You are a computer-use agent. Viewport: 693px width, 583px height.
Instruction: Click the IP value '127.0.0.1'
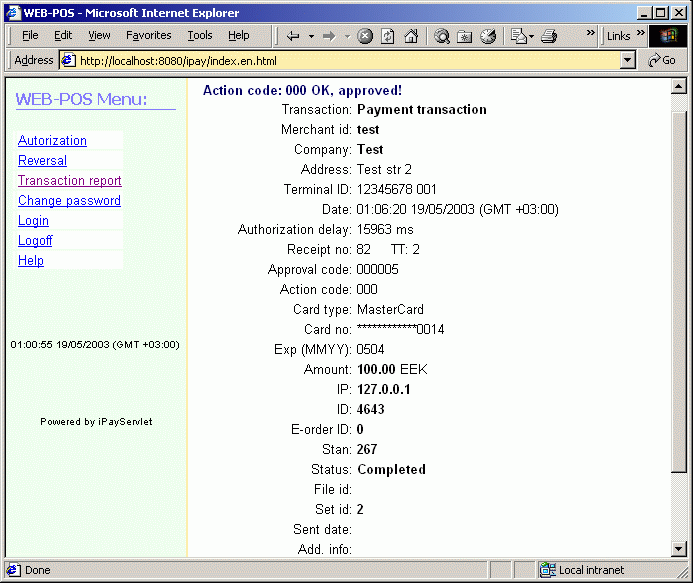click(384, 389)
